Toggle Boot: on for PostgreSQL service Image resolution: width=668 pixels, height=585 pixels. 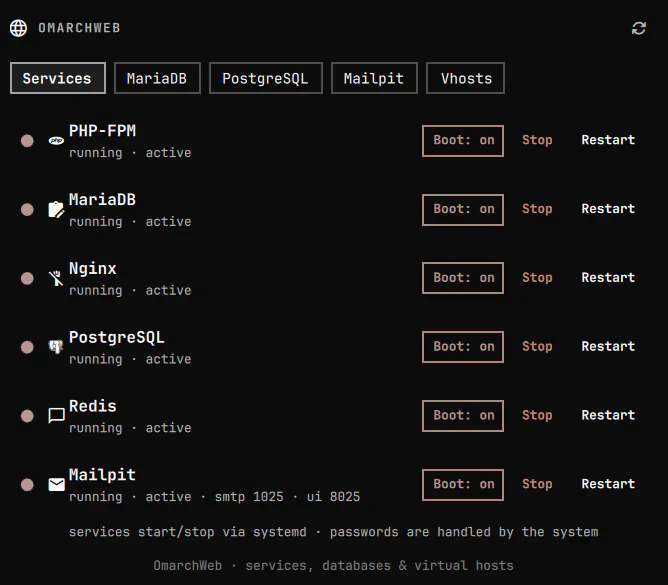click(463, 347)
